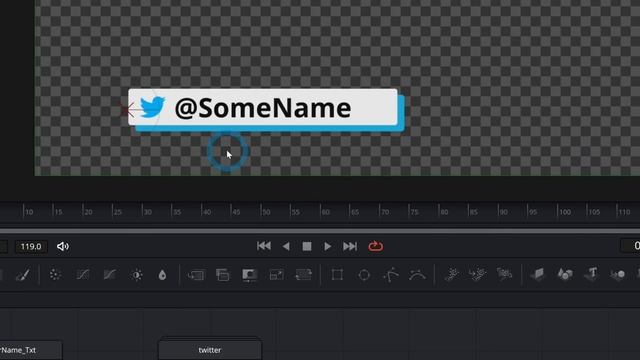Screen dimensions: 640x360
Task: Add a Blur node
Action: (162, 275)
